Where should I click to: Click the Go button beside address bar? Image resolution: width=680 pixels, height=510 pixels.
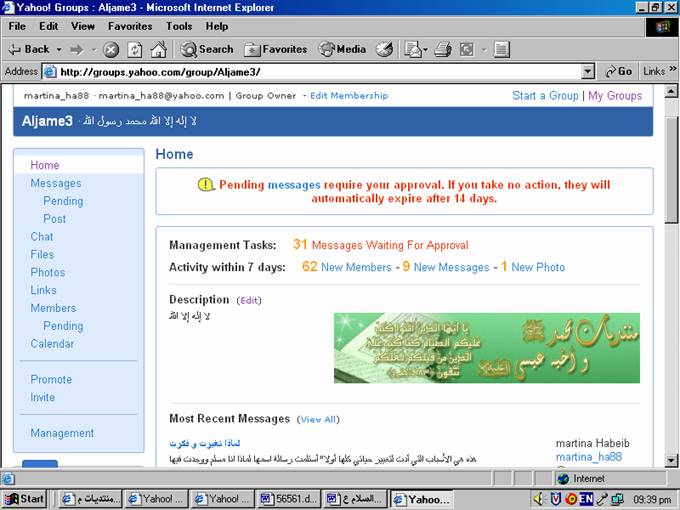[x=619, y=71]
